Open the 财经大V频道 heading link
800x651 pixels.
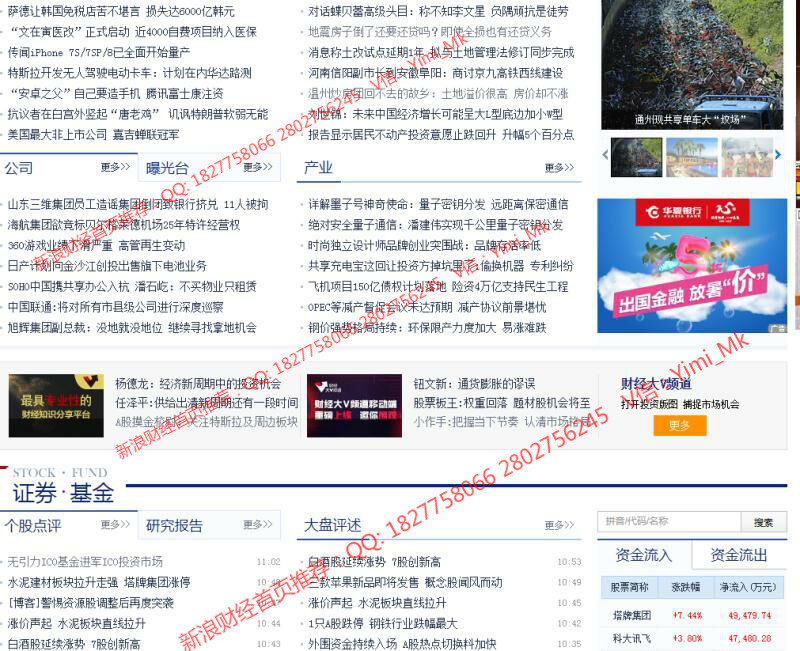656,384
